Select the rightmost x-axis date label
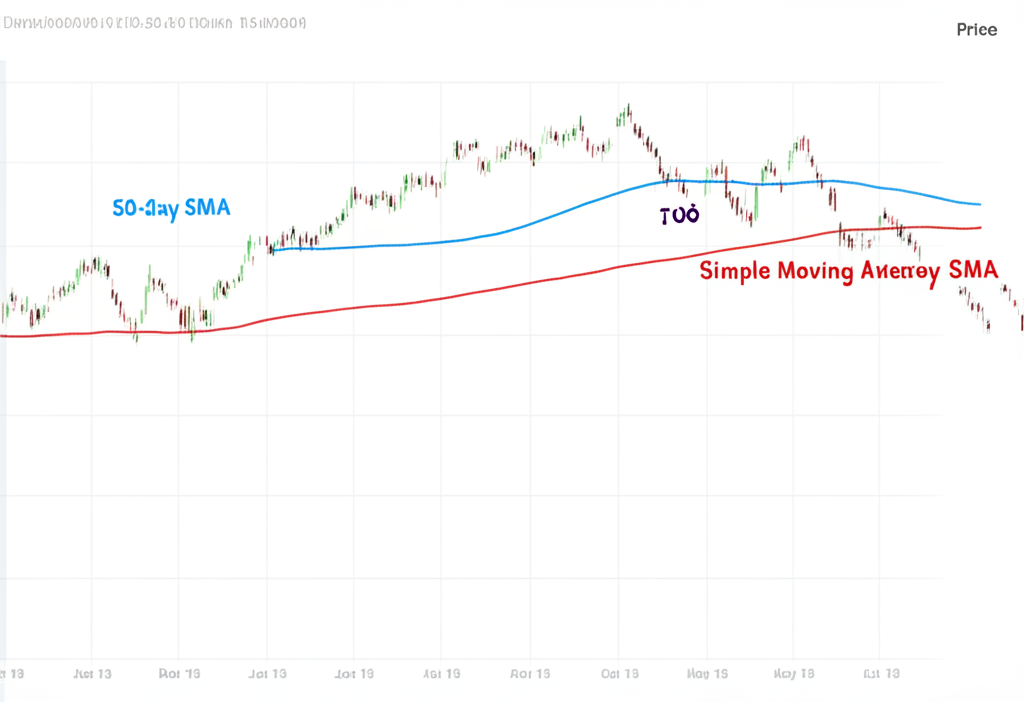Screen dimensions: 1024x702 pos(882,674)
